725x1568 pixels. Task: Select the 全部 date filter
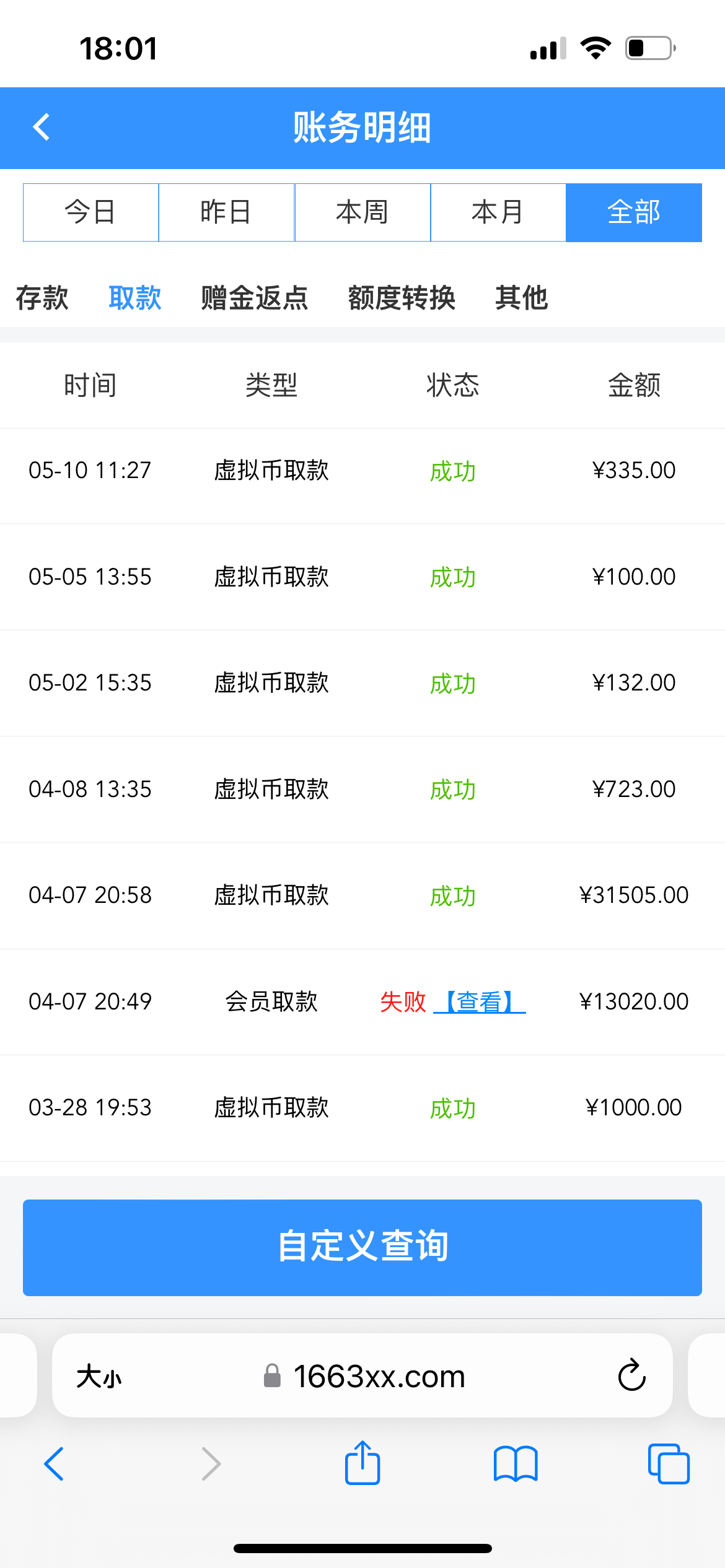(x=634, y=212)
